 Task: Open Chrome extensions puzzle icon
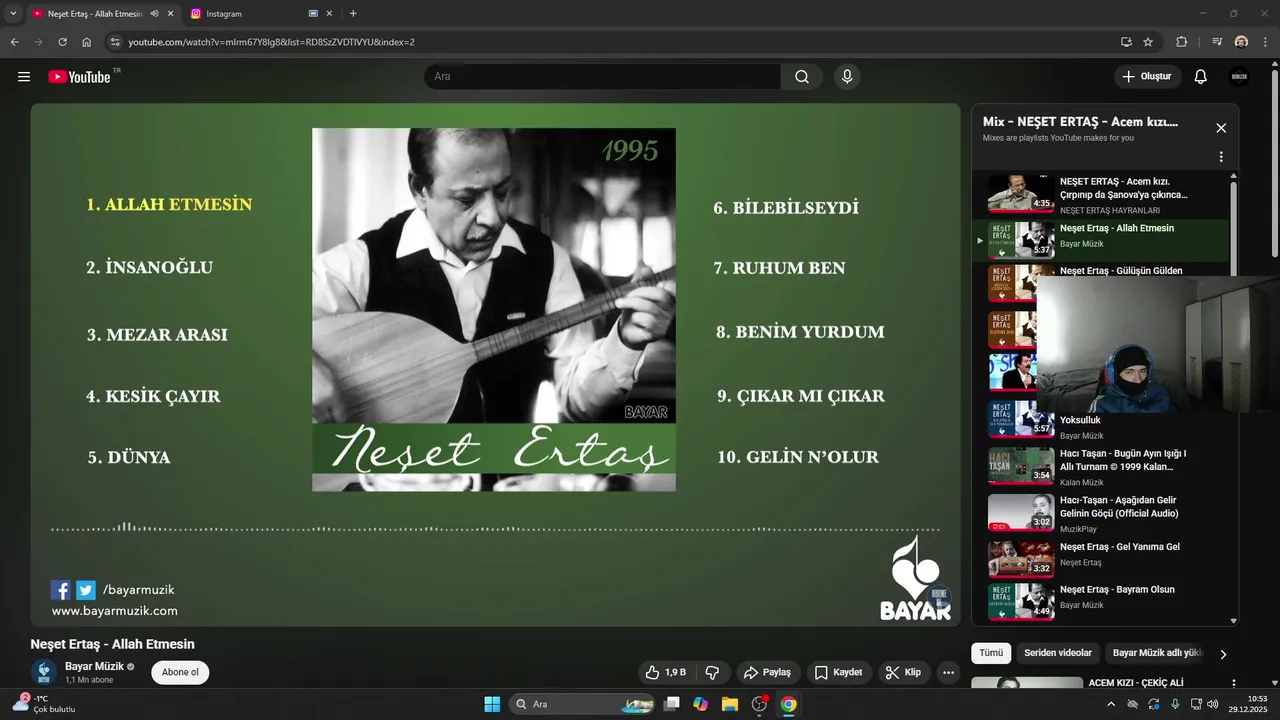(x=1181, y=42)
